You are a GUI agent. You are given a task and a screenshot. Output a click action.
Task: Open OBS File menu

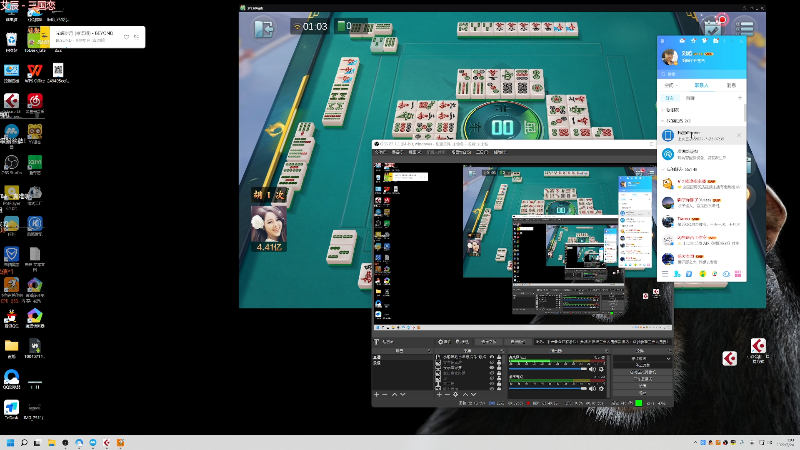point(380,152)
